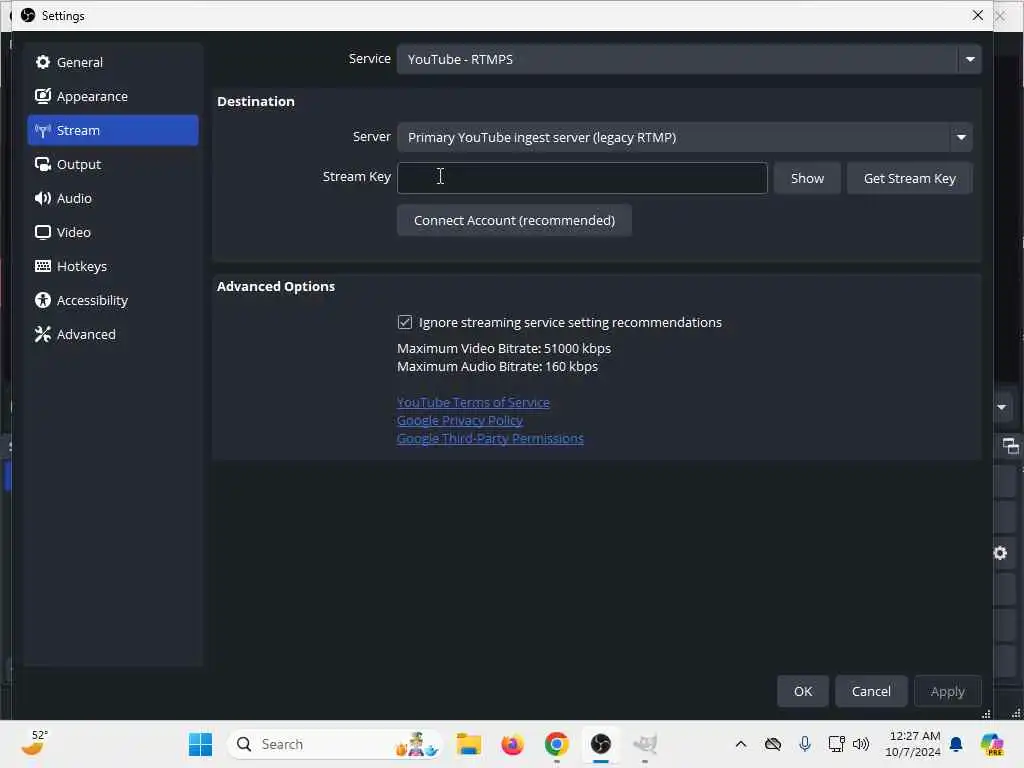Click Show to reveal the stream key
Viewport: 1024px width, 768px height.
tap(807, 178)
